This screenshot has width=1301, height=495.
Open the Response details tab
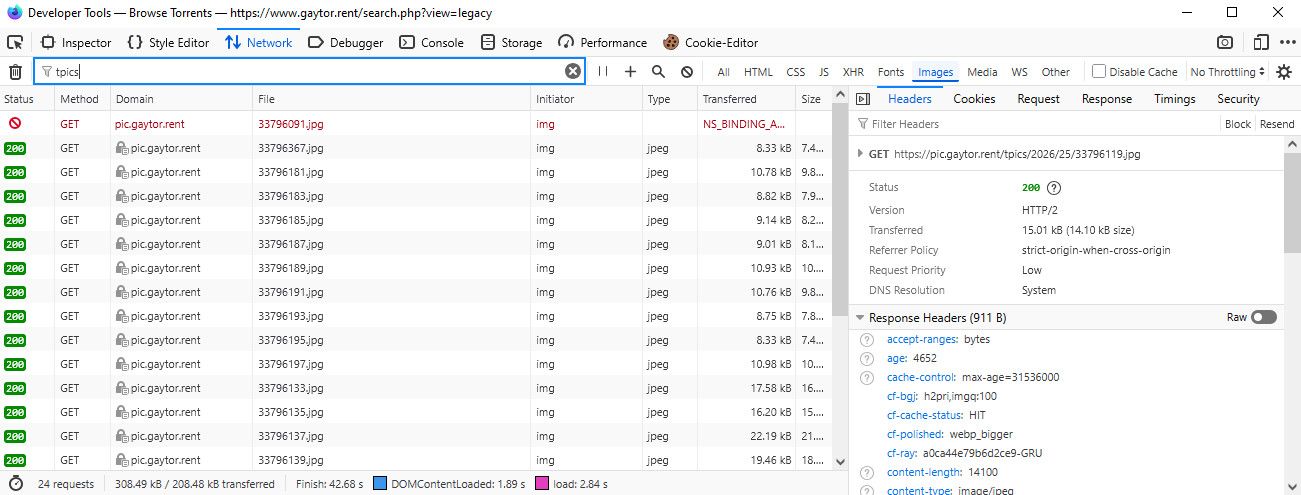[x=1107, y=99]
